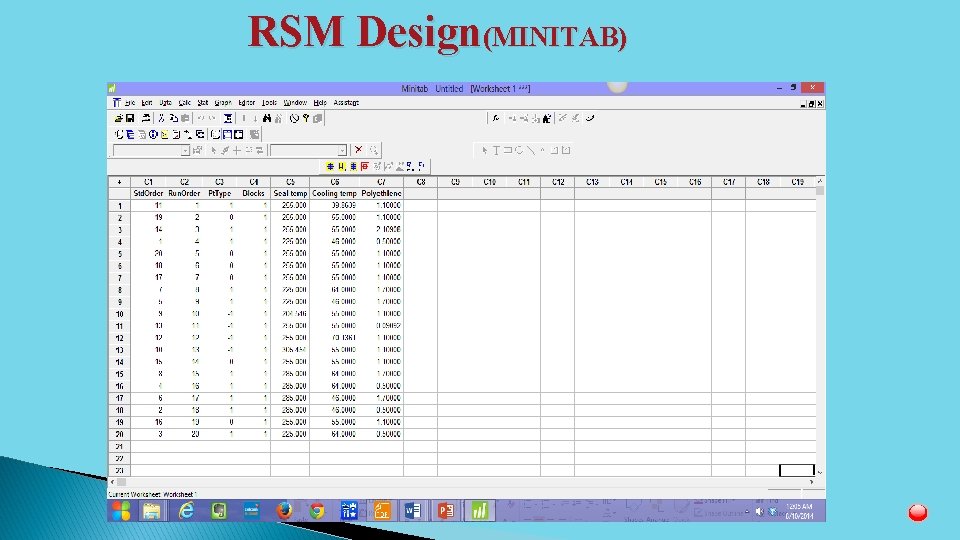Select the Text T drawing tool
The height and width of the screenshot is (540, 960).
pyautogui.click(x=497, y=150)
